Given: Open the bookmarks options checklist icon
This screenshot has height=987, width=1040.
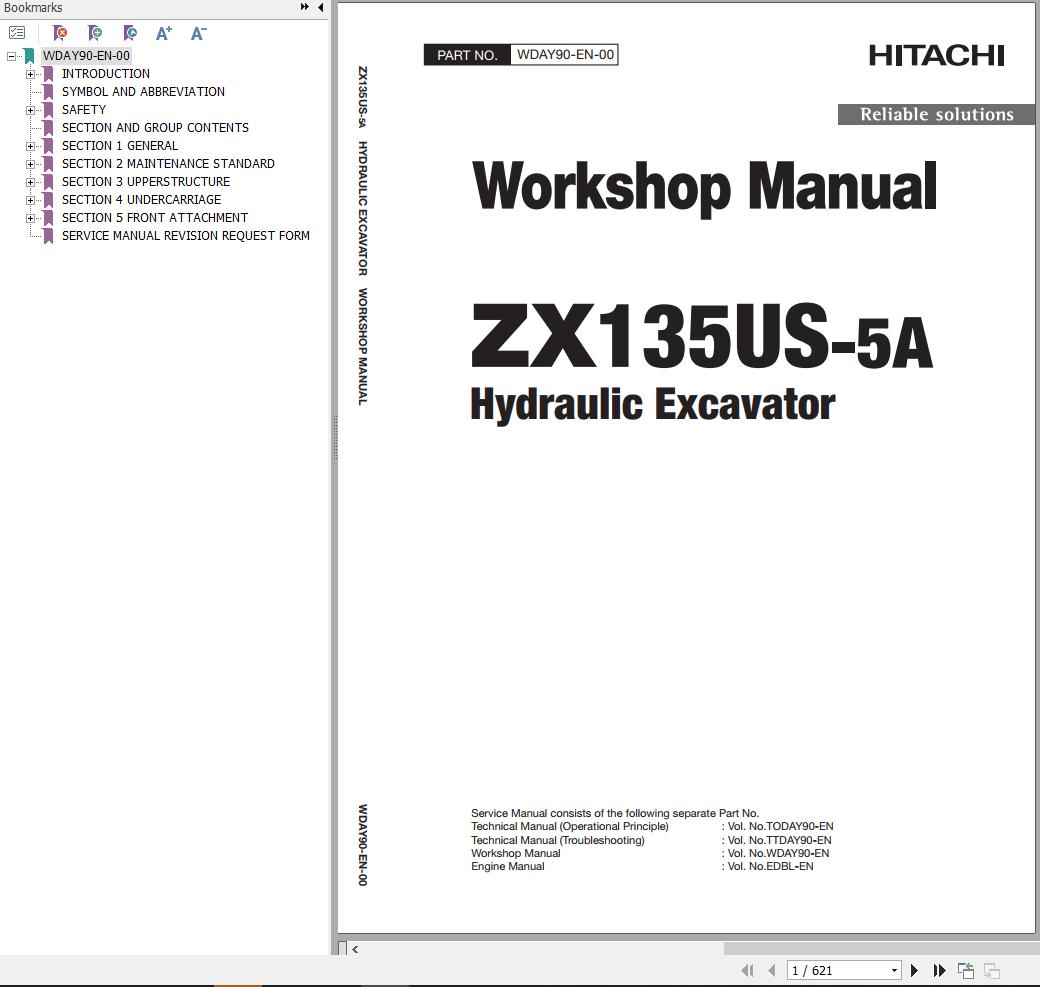Looking at the screenshot, I should [17, 33].
